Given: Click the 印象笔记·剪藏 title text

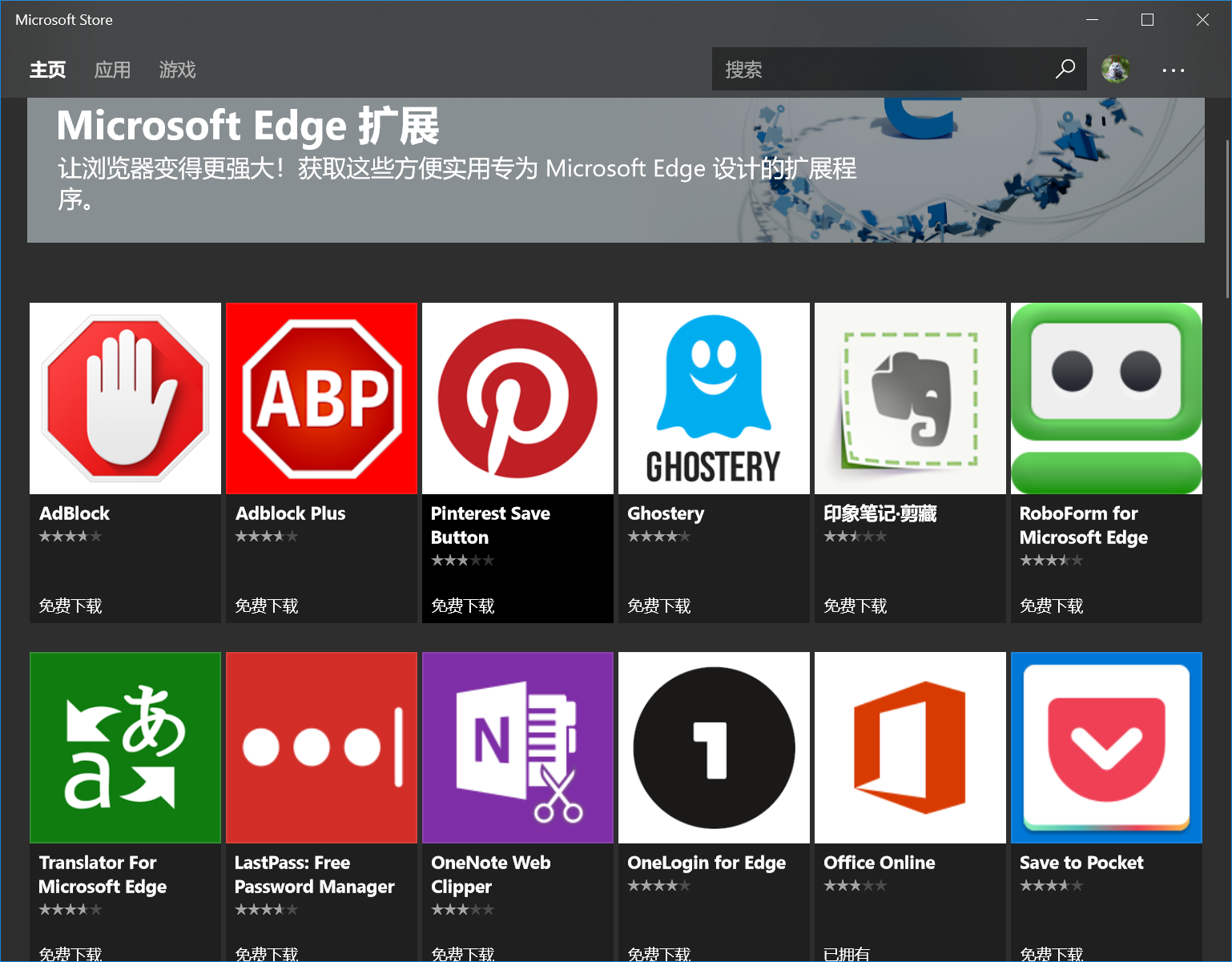Looking at the screenshot, I should point(880,513).
